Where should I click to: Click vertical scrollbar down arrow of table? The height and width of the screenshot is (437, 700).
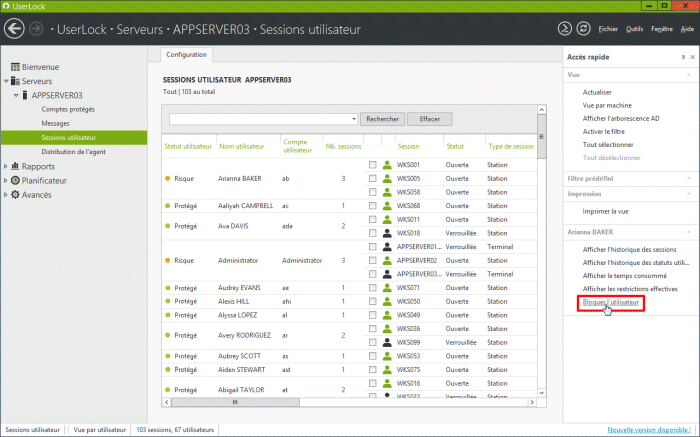tap(542, 393)
